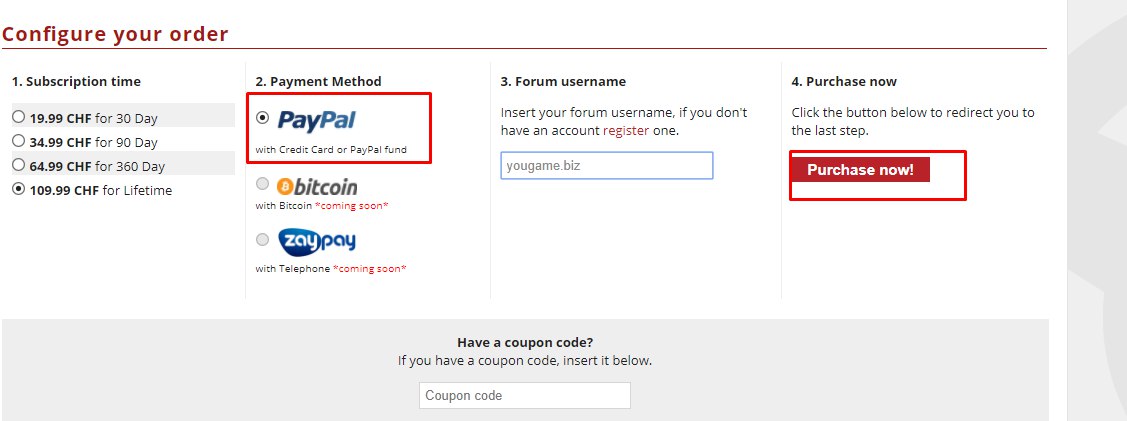Click the Bitcoin logo
1127x421 pixels.
point(316,187)
